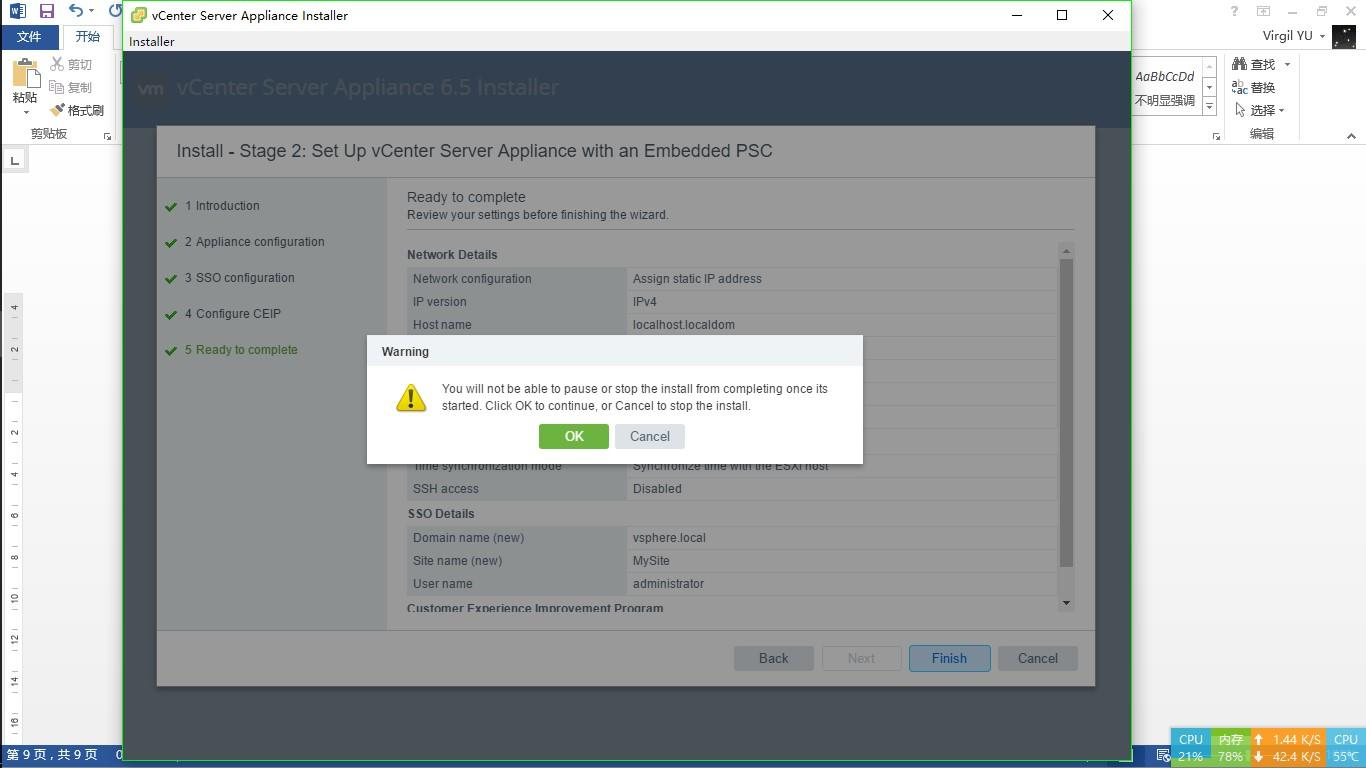This screenshot has width=1366, height=768.
Task: Click the 查找 (Find) binoculars icon
Action: click(x=1239, y=64)
